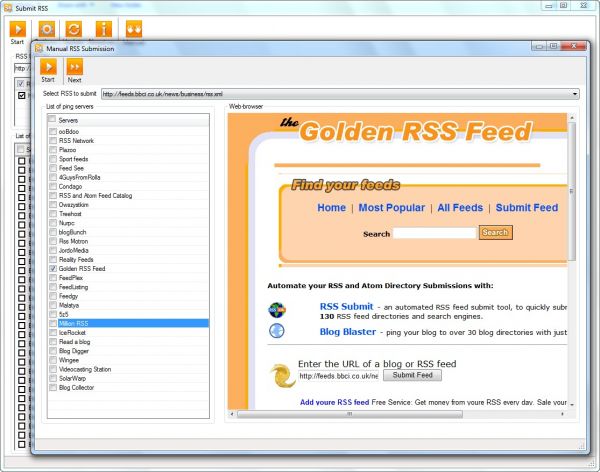Click golden swirl icon next to URL field
Image resolution: width=600 pixels, height=472 pixels.
282,376
